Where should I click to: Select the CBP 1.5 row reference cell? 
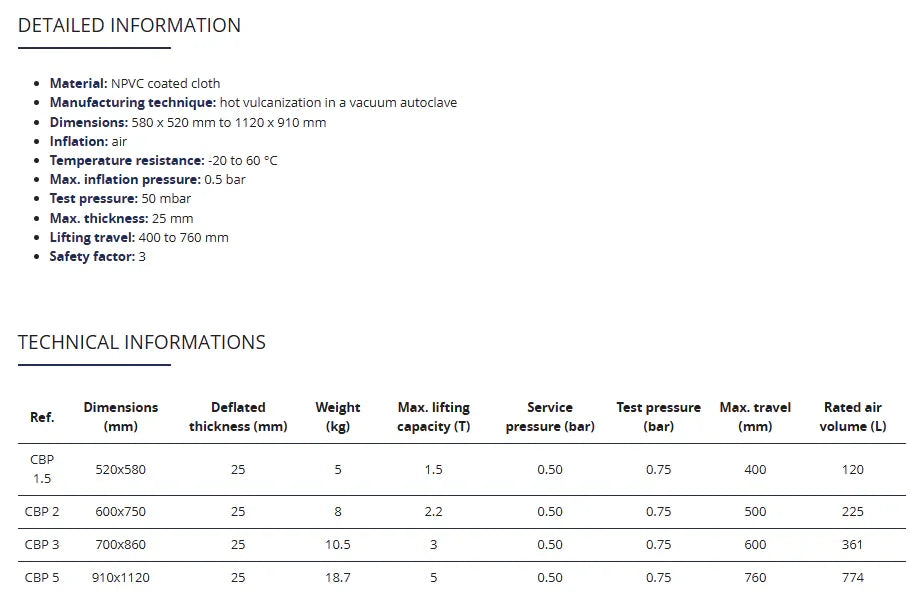(42, 469)
